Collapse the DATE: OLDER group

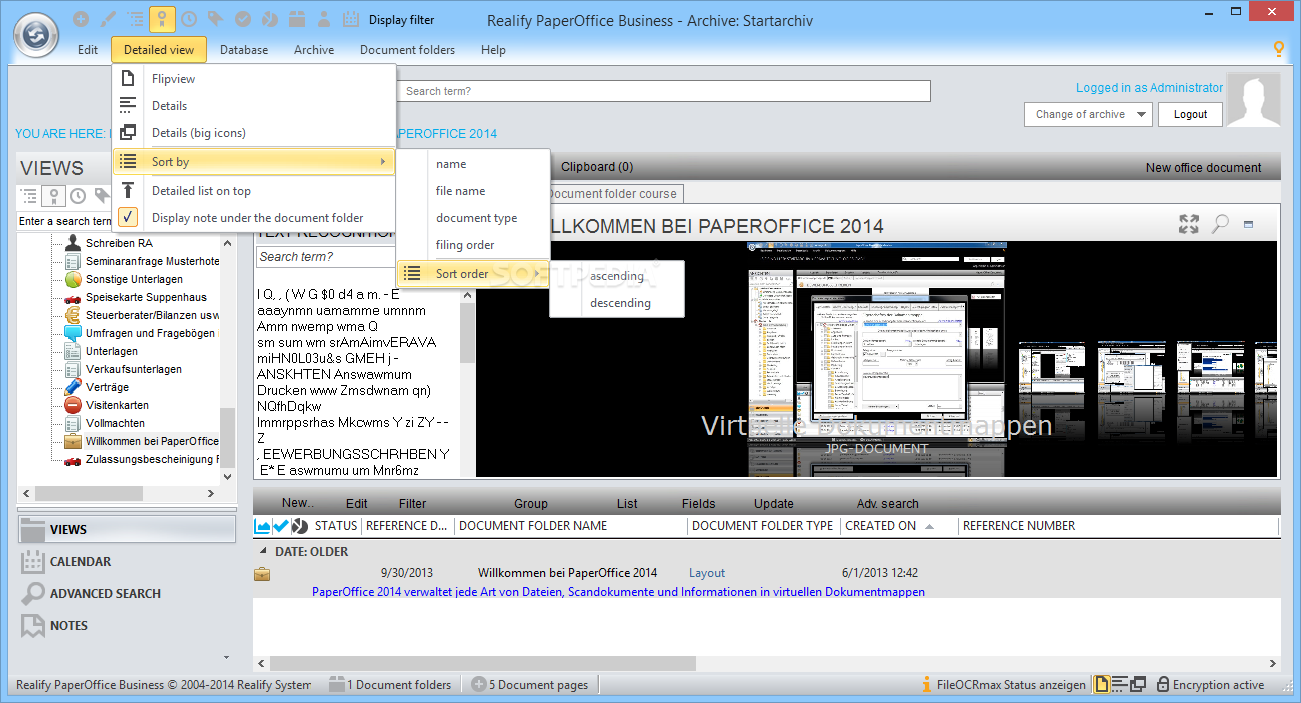(x=264, y=552)
